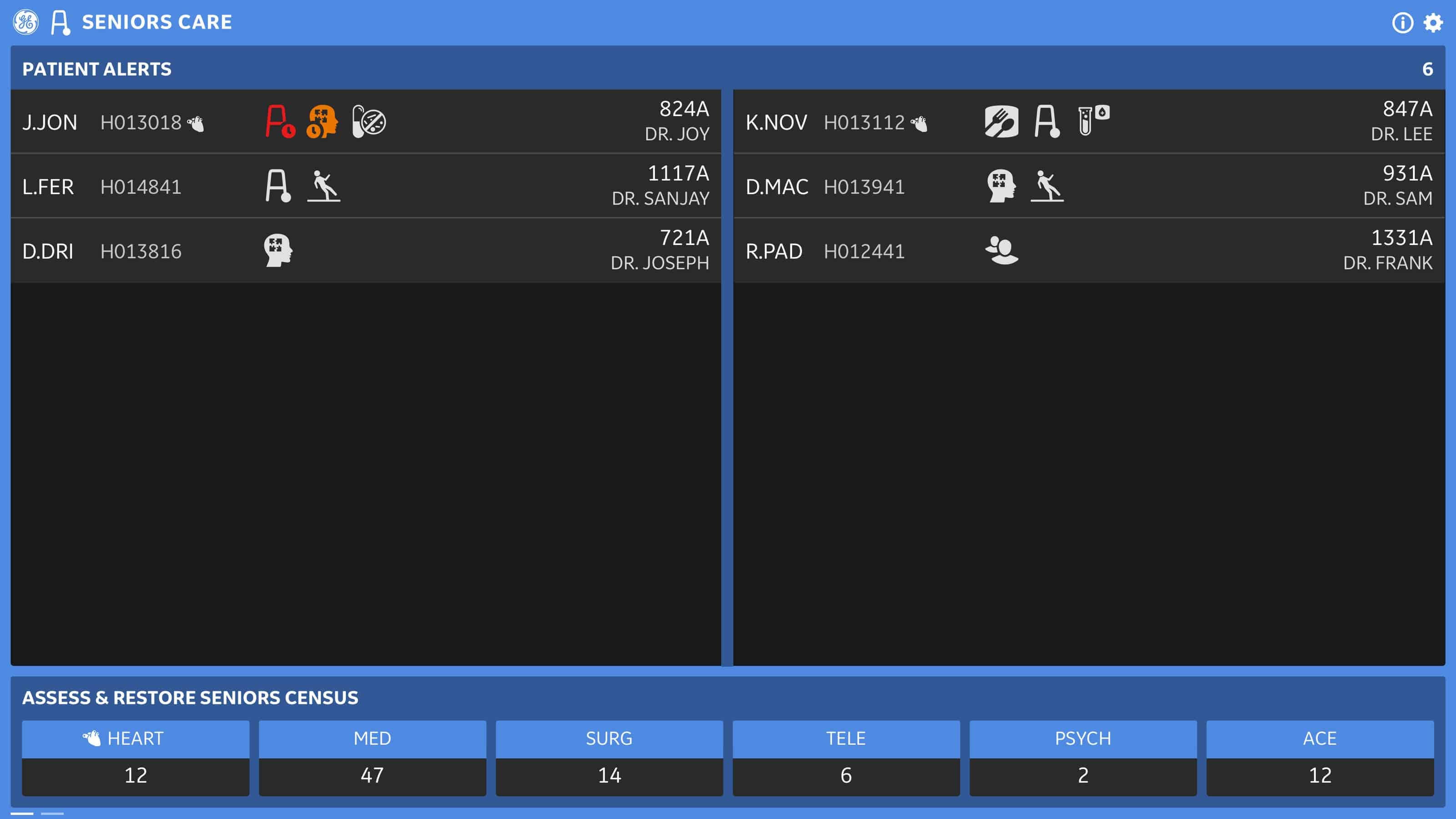Select L.FER fall risk icon
The image size is (1456, 819).
324,186
